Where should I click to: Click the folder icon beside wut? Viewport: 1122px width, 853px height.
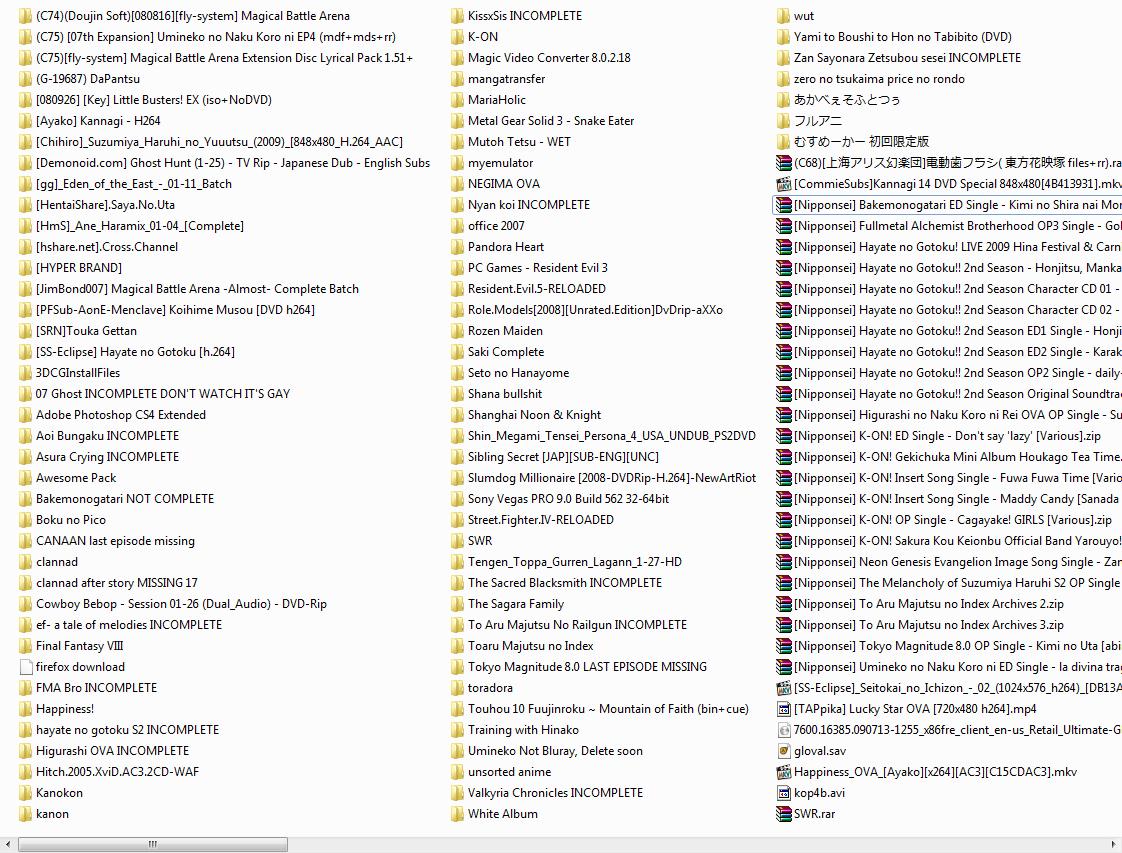coord(783,16)
